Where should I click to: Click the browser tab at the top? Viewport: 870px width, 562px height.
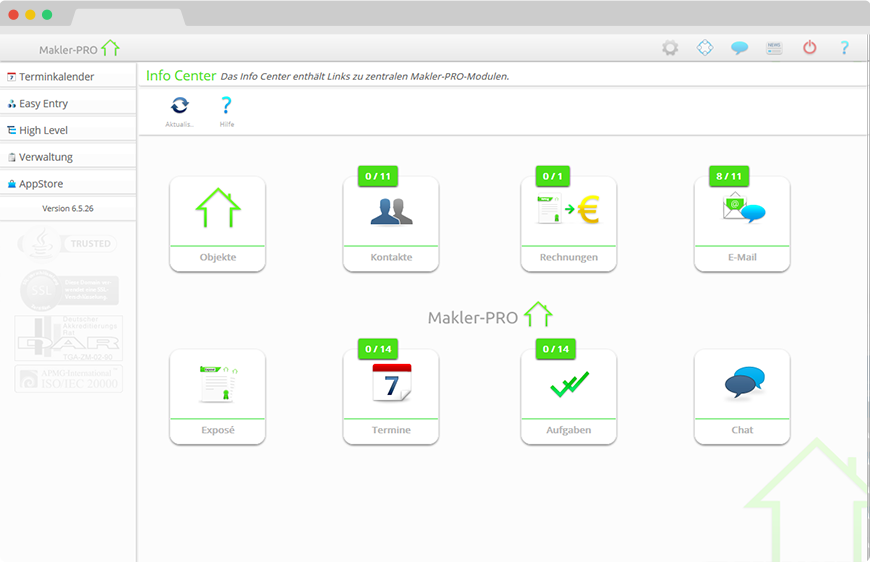tap(129, 17)
